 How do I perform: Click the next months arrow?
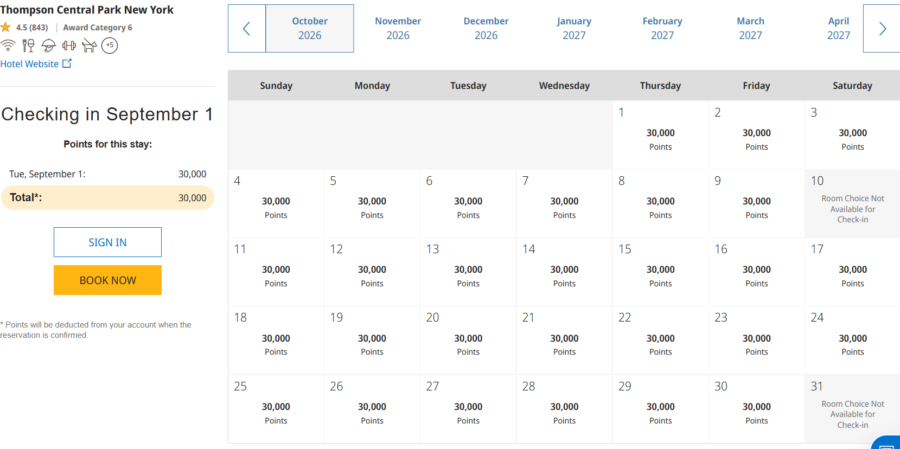[x=882, y=29]
